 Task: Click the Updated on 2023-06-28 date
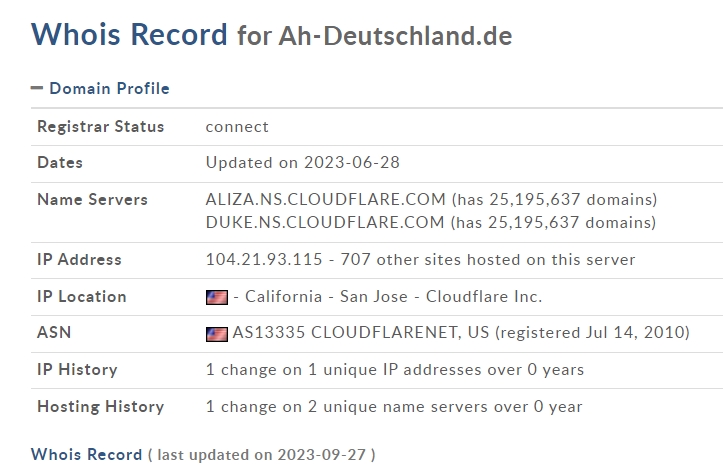[x=302, y=162]
